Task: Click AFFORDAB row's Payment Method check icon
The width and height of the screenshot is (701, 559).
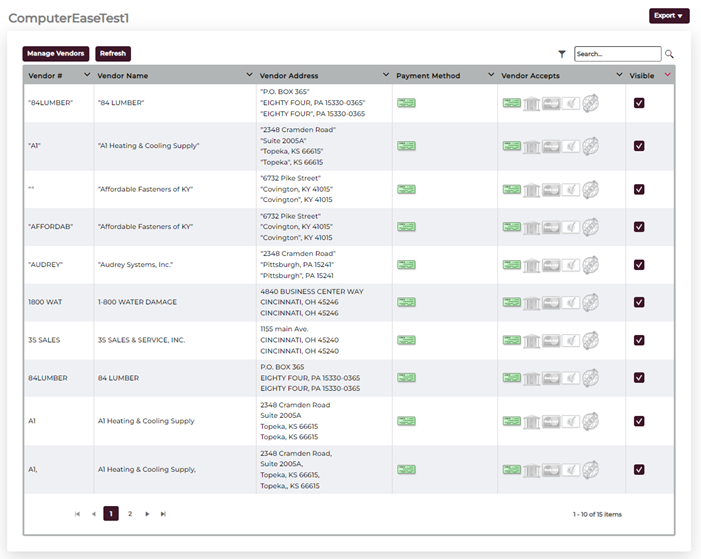Action: 406,227
